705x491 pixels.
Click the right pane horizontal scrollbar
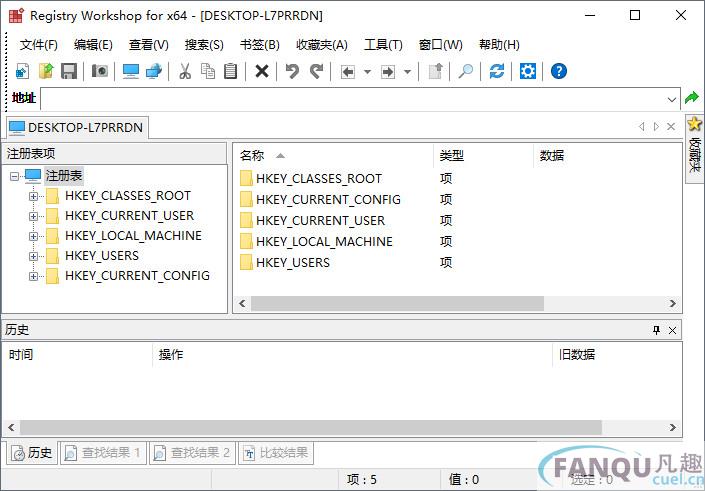click(x=400, y=303)
